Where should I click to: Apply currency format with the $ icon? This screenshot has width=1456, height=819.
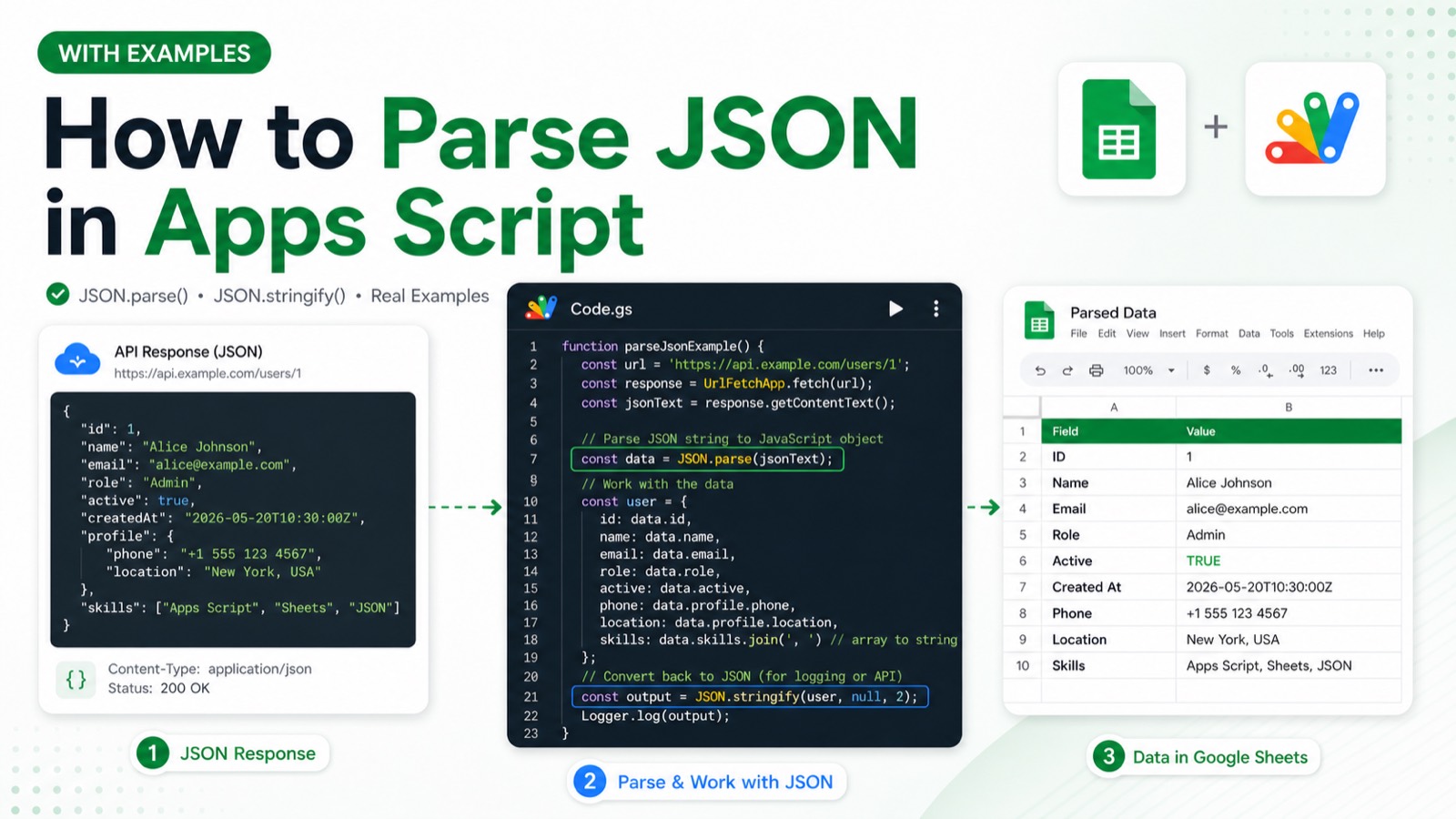click(1207, 370)
